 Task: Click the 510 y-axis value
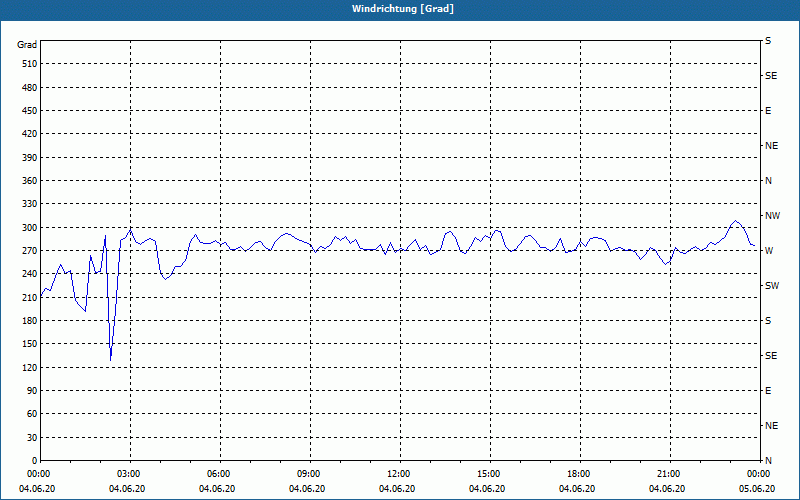30,64
